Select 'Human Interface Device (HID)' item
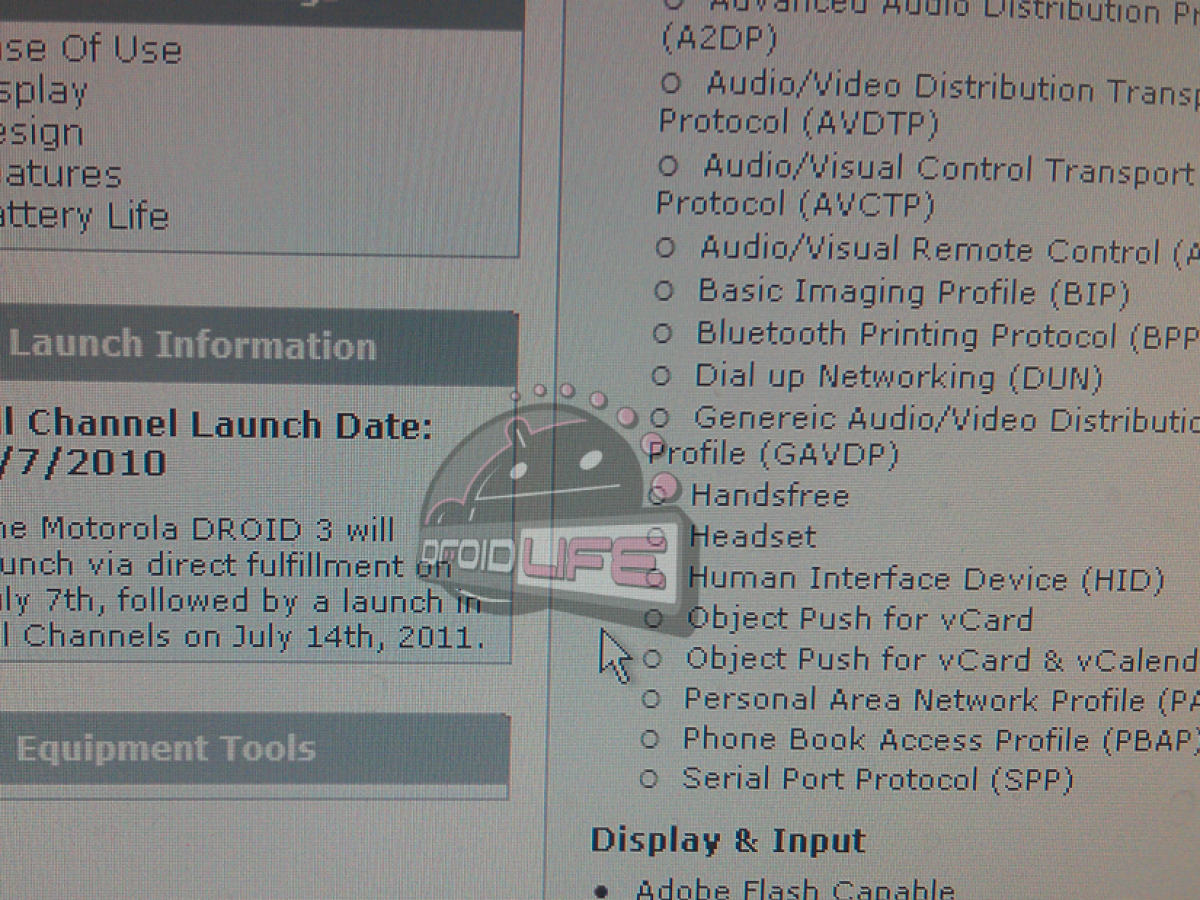Viewport: 1200px width, 900px height. 926,579
